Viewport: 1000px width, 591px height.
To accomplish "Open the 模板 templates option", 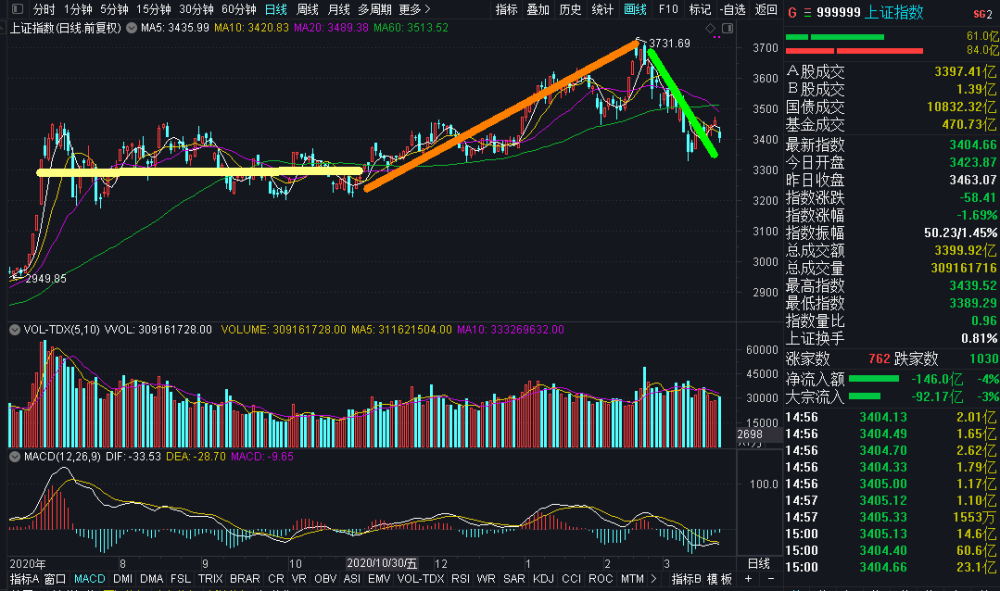I will [x=719, y=579].
